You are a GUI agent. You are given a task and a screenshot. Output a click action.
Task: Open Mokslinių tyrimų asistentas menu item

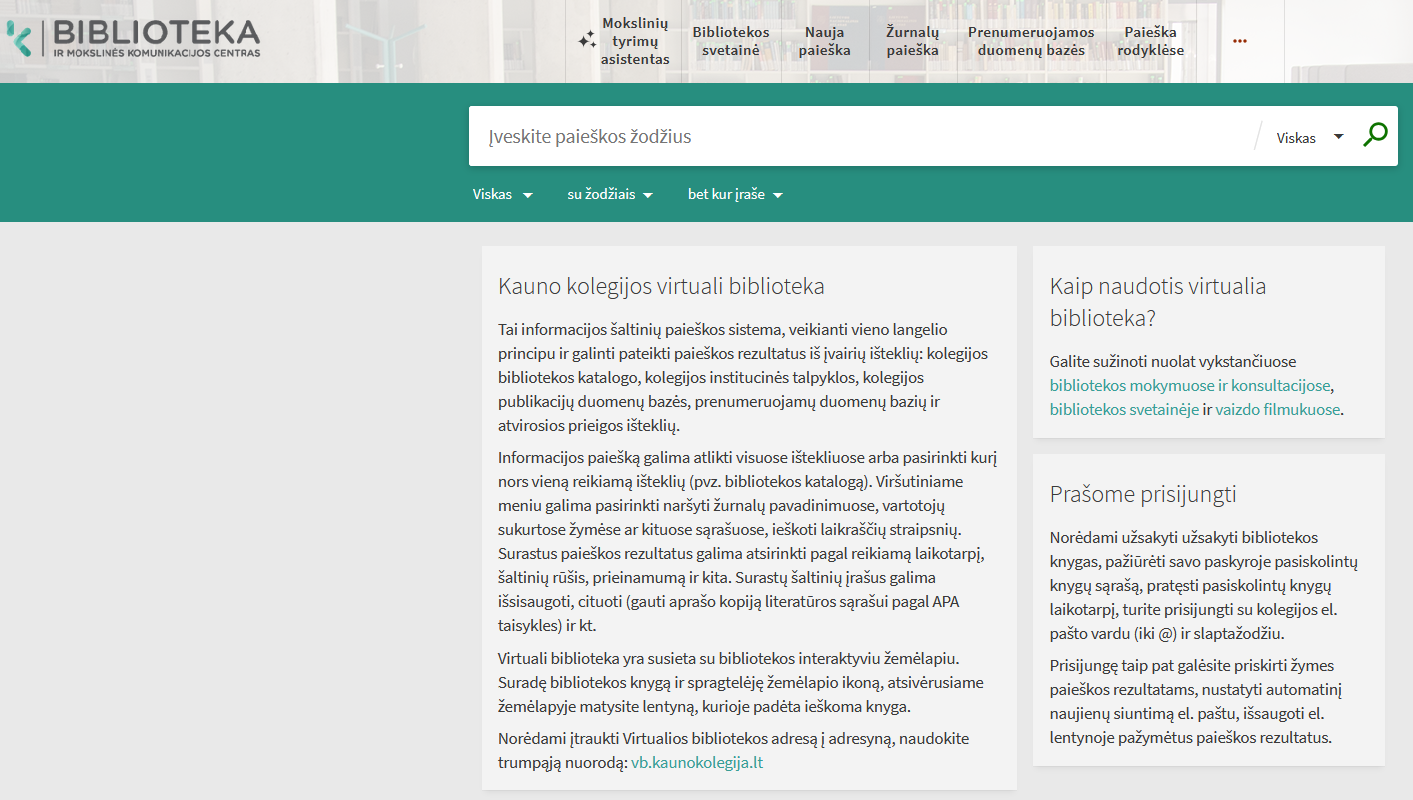pyautogui.click(x=635, y=41)
